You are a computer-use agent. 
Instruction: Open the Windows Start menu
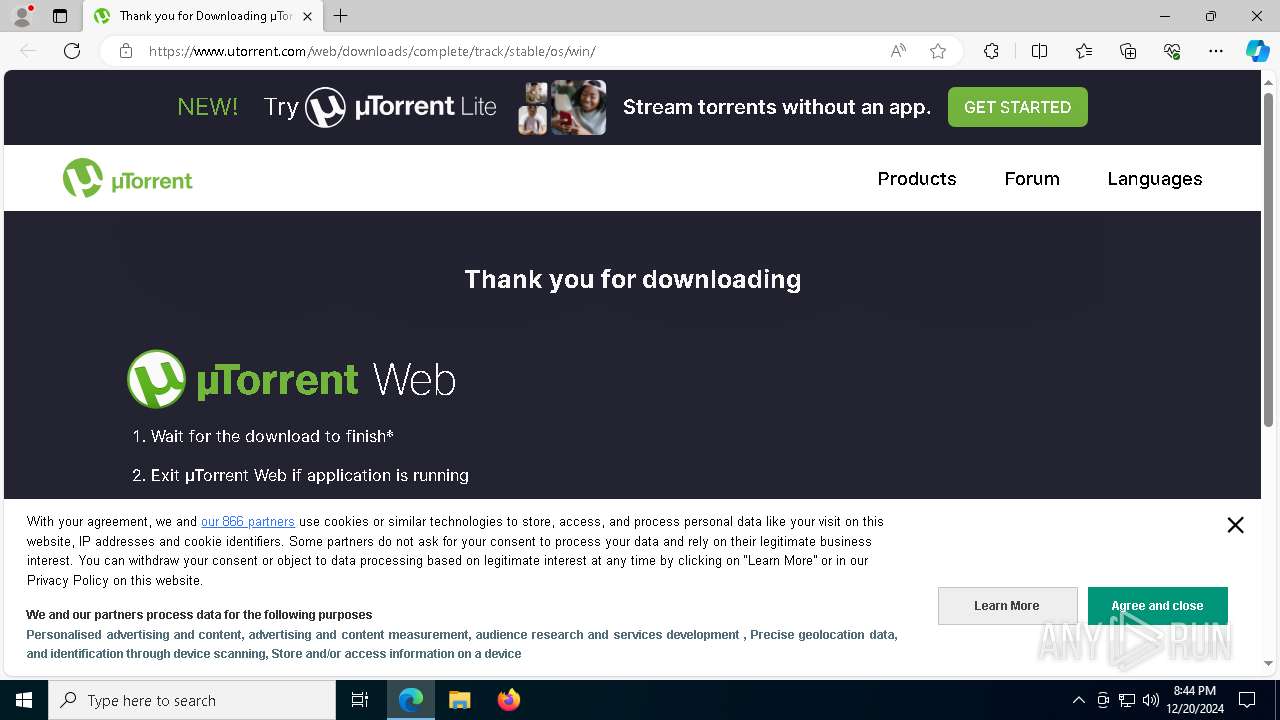pyautogui.click(x=24, y=700)
